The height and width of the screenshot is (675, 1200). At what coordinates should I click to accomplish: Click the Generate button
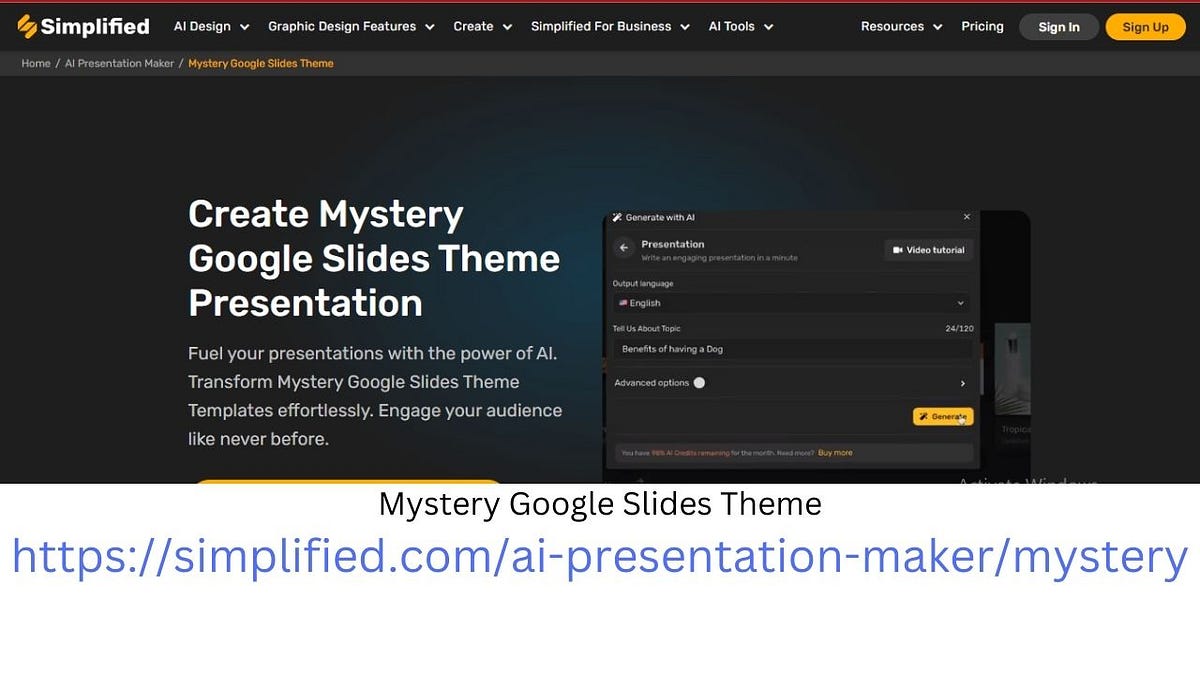942,416
